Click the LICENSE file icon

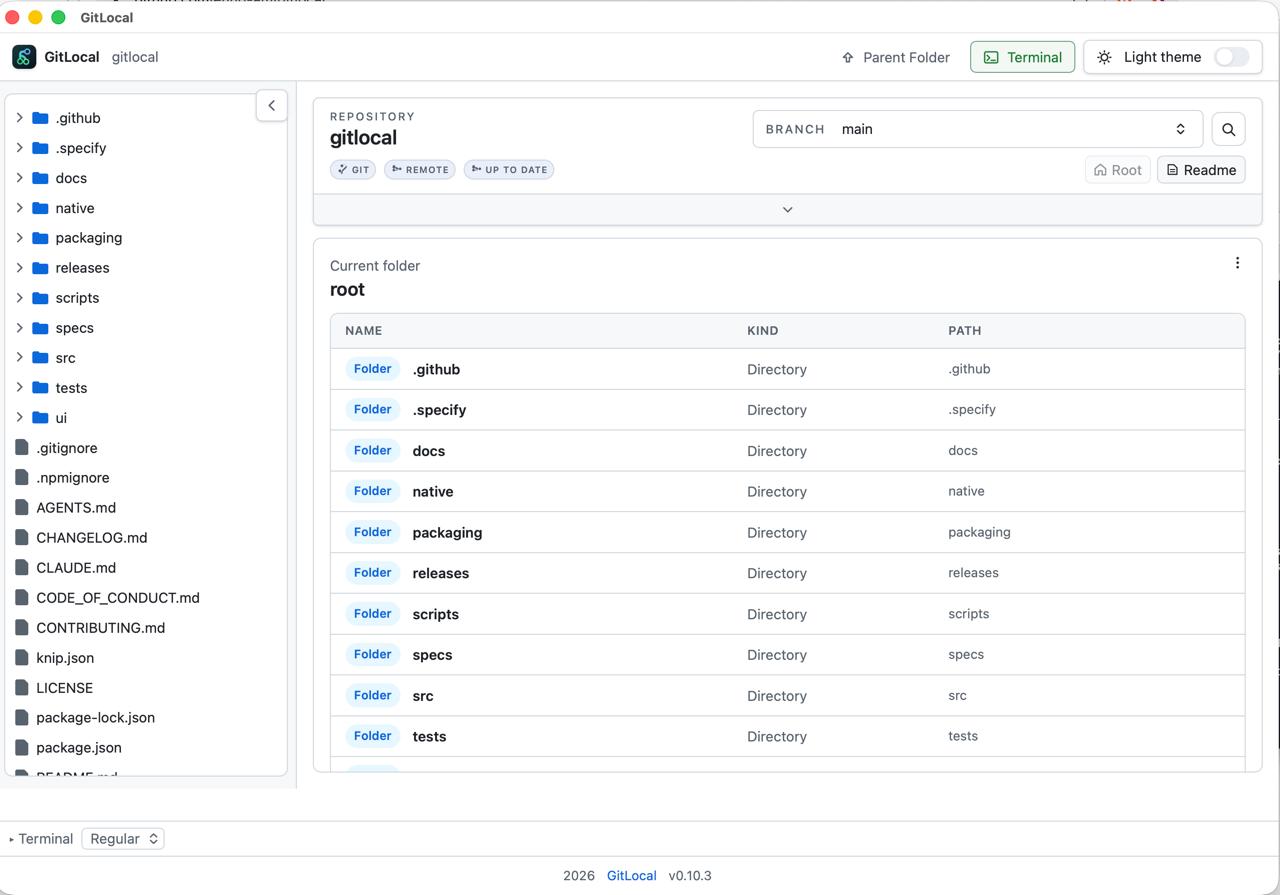coord(22,688)
